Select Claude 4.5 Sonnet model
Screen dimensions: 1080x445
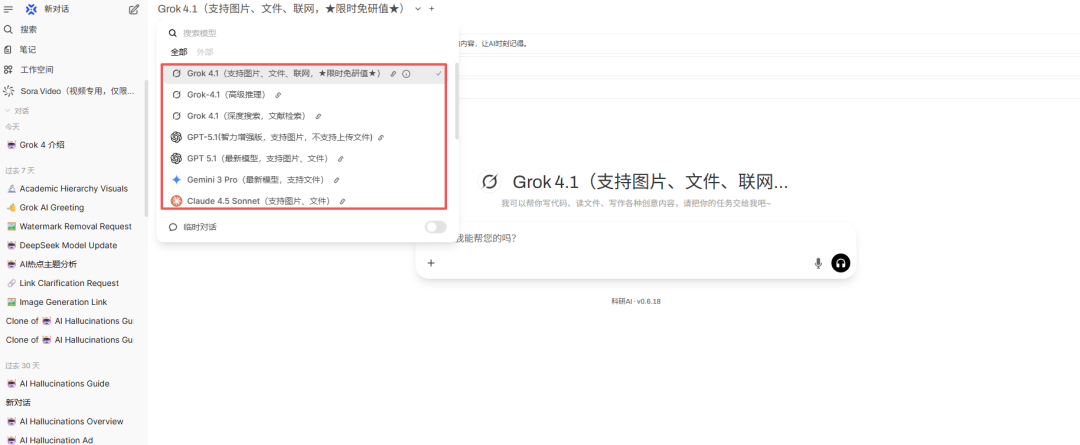(x=305, y=201)
